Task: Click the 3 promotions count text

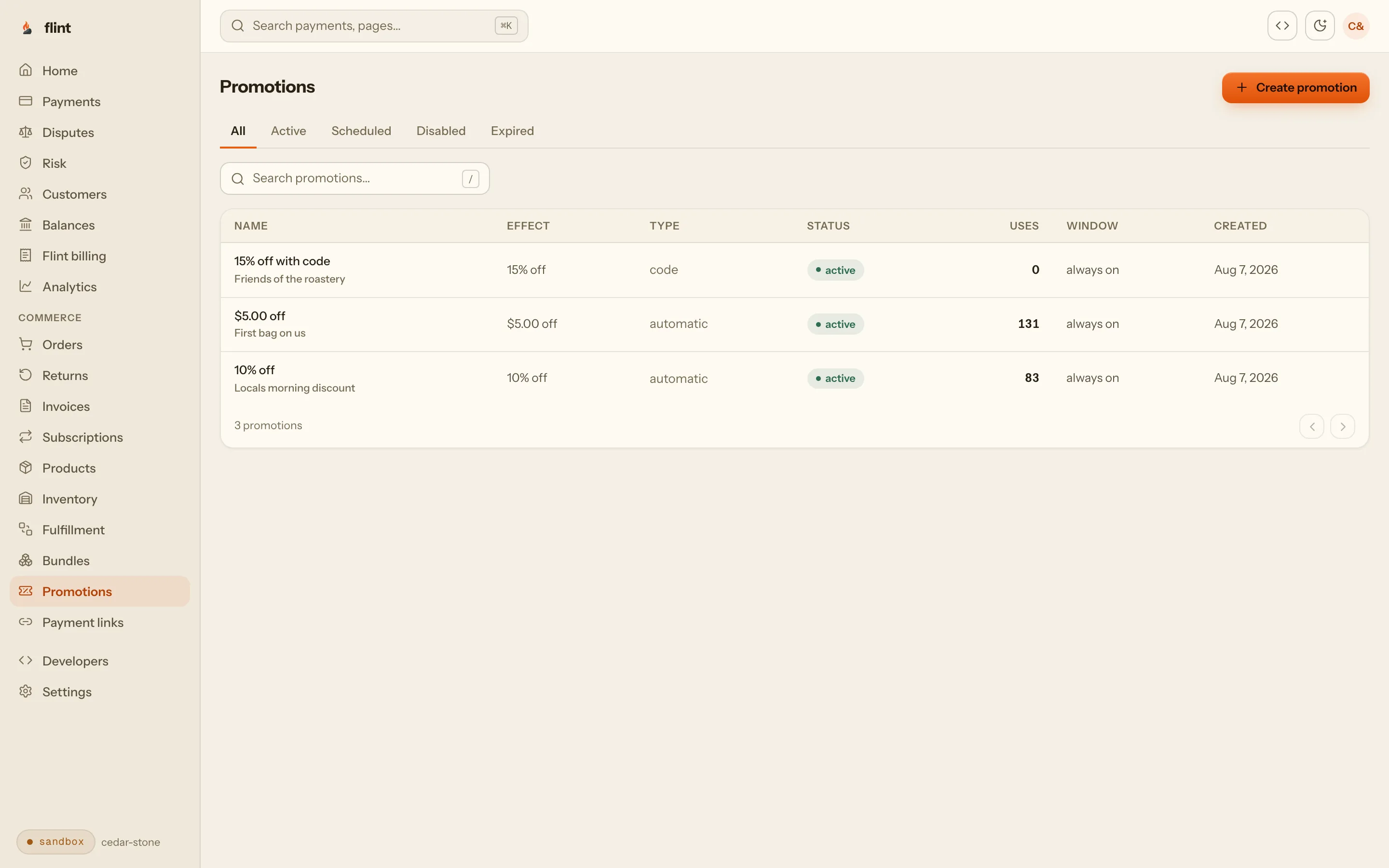Action: (x=268, y=425)
